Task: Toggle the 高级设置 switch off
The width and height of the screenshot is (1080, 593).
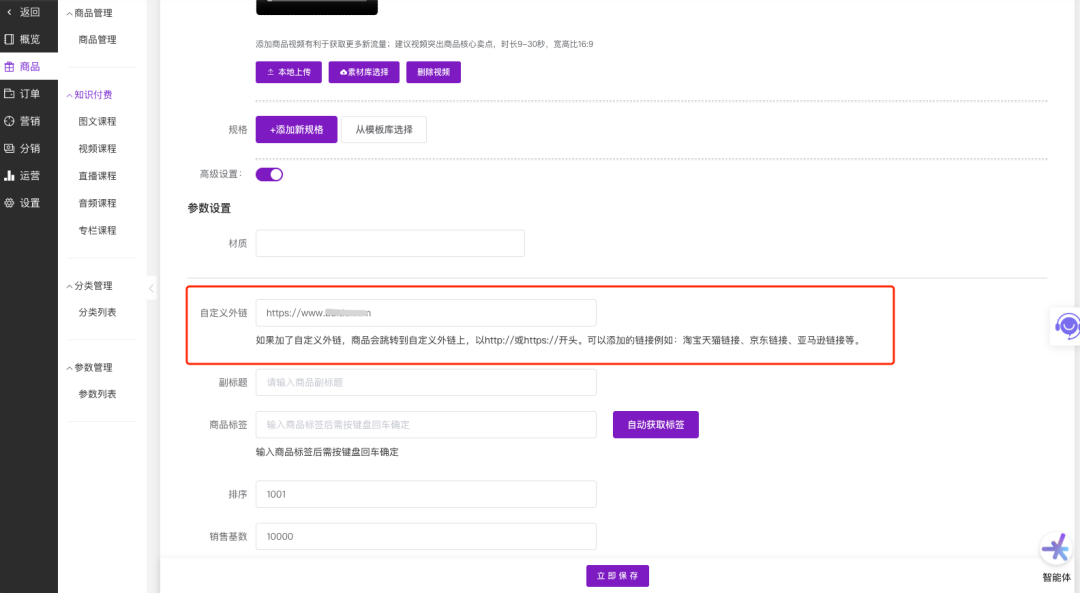Action: click(x=269, y=174)
